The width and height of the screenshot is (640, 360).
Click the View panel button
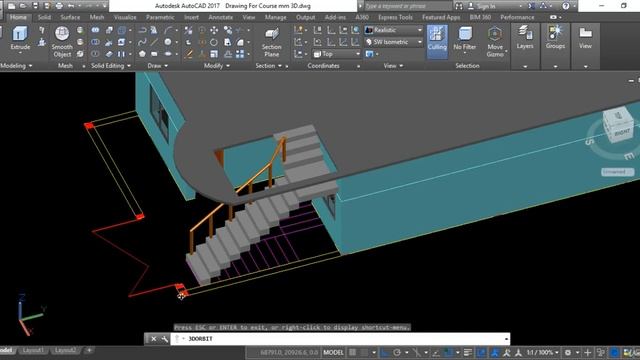coord(585,38)
